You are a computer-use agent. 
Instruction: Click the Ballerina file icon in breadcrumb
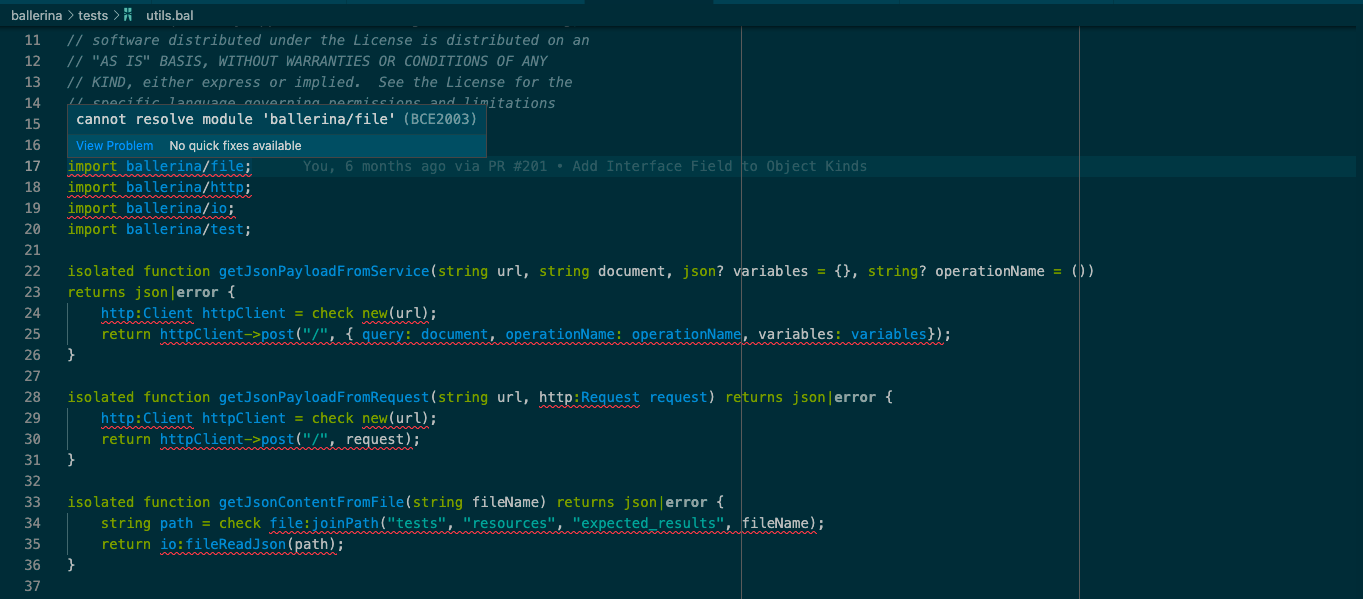pyautogui.click(x=130, y=15)
